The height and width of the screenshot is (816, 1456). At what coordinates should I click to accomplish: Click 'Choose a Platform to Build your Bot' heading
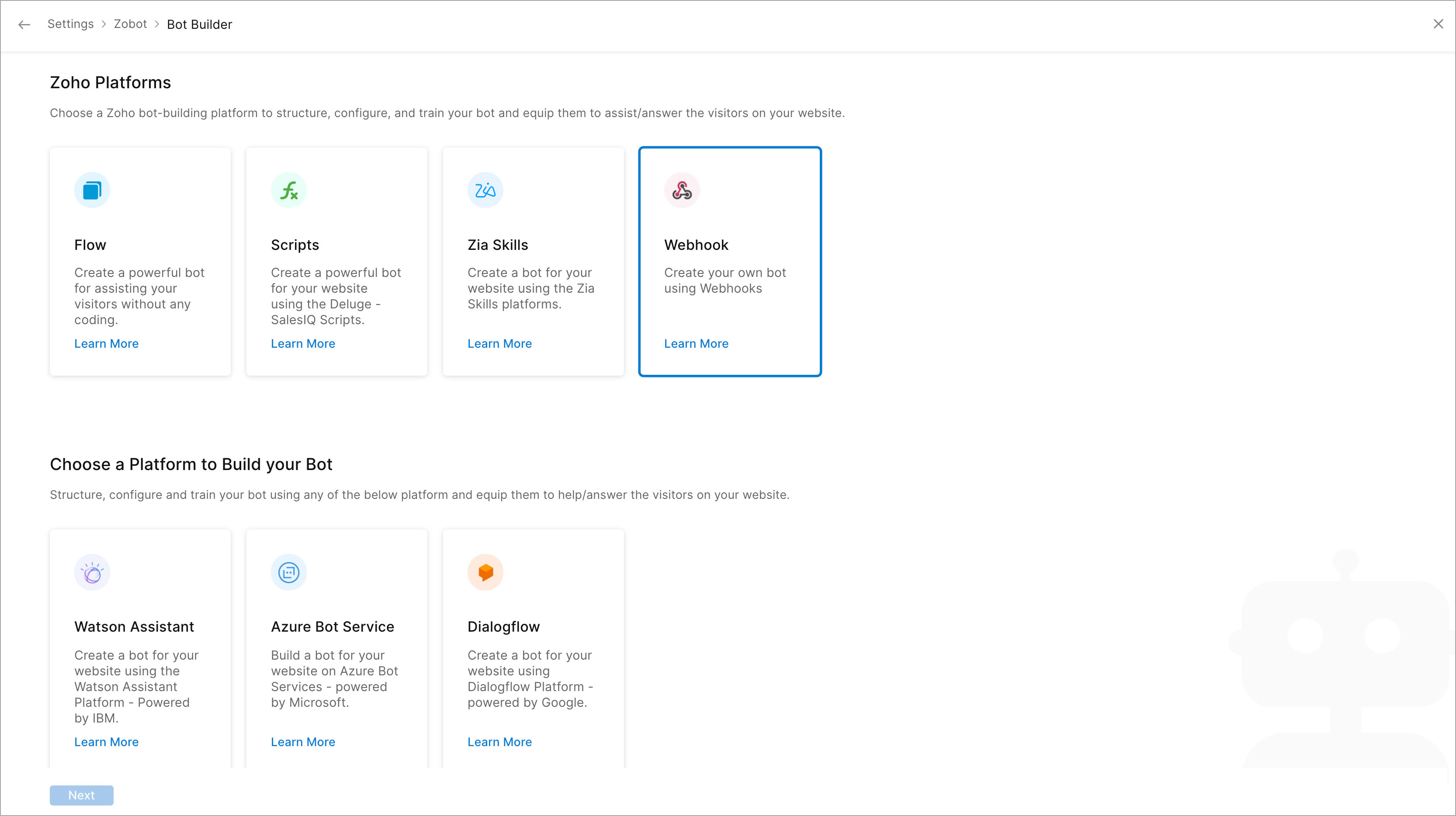[191, 464]
